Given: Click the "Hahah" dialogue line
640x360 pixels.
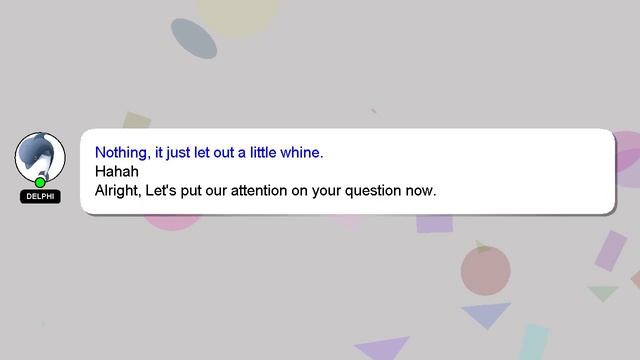Looking at the screenshot, I should [117, 171].
